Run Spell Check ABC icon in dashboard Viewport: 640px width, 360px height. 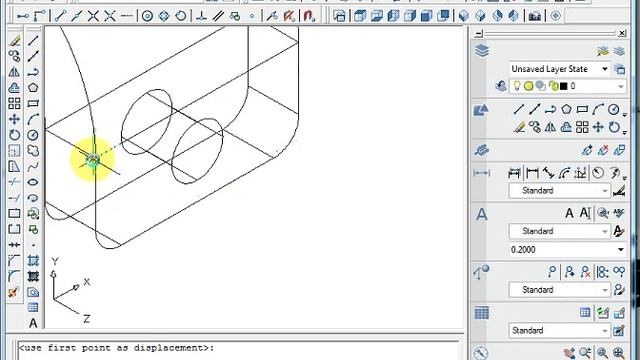click(x=619, y=213)
